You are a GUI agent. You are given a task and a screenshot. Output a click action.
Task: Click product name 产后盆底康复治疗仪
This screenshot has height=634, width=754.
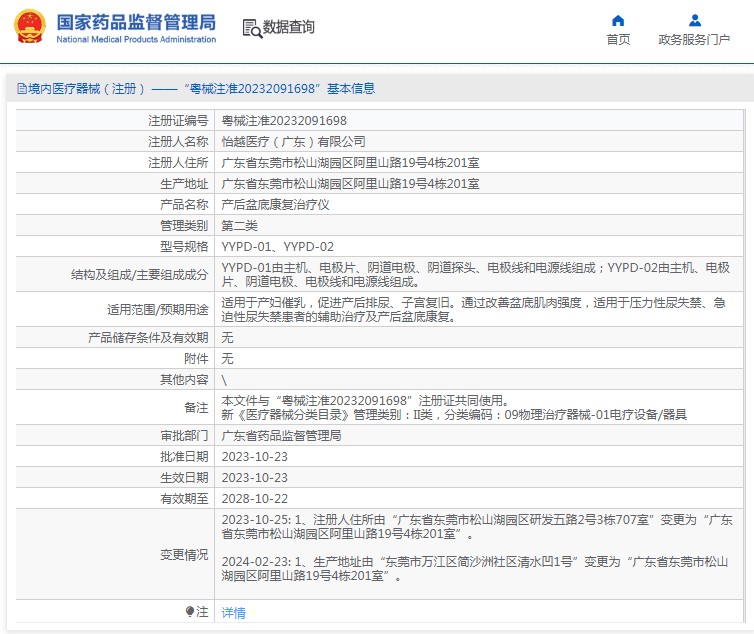275,204
